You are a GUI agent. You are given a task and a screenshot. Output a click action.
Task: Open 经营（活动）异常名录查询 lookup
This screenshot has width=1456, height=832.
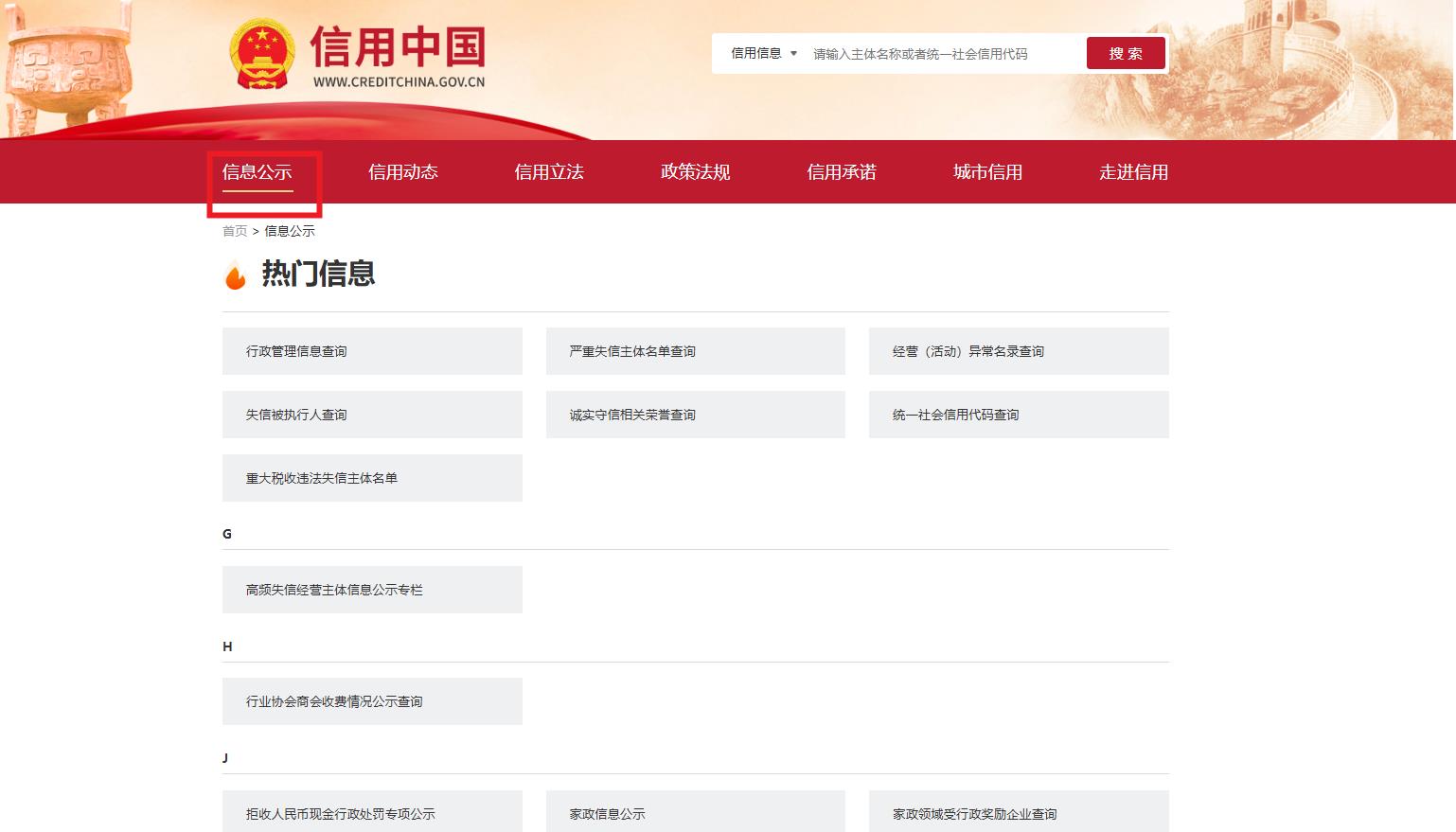tap(1018, 350)
